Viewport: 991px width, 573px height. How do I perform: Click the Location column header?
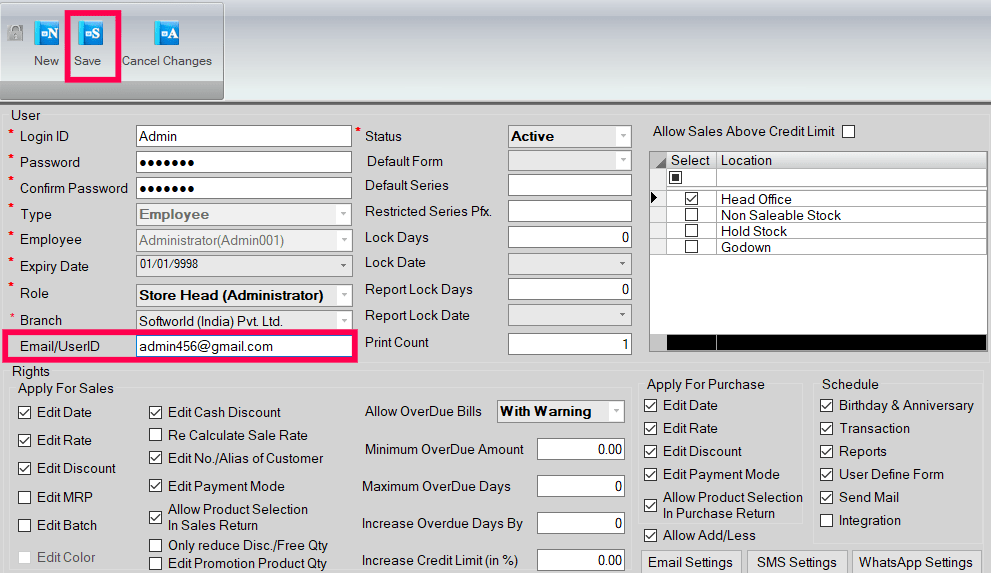(x=850, y=160)
